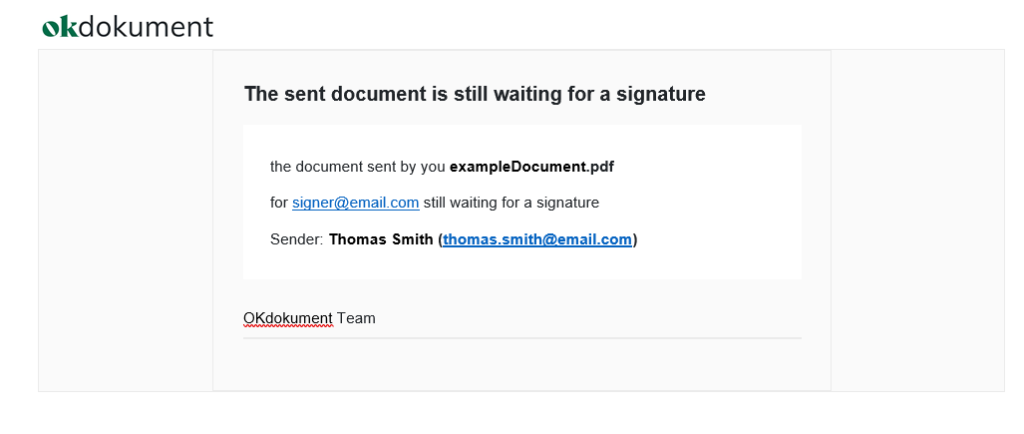Click the empty gray panel left of the message
1024x434 pixels.
tap(125, 221)
